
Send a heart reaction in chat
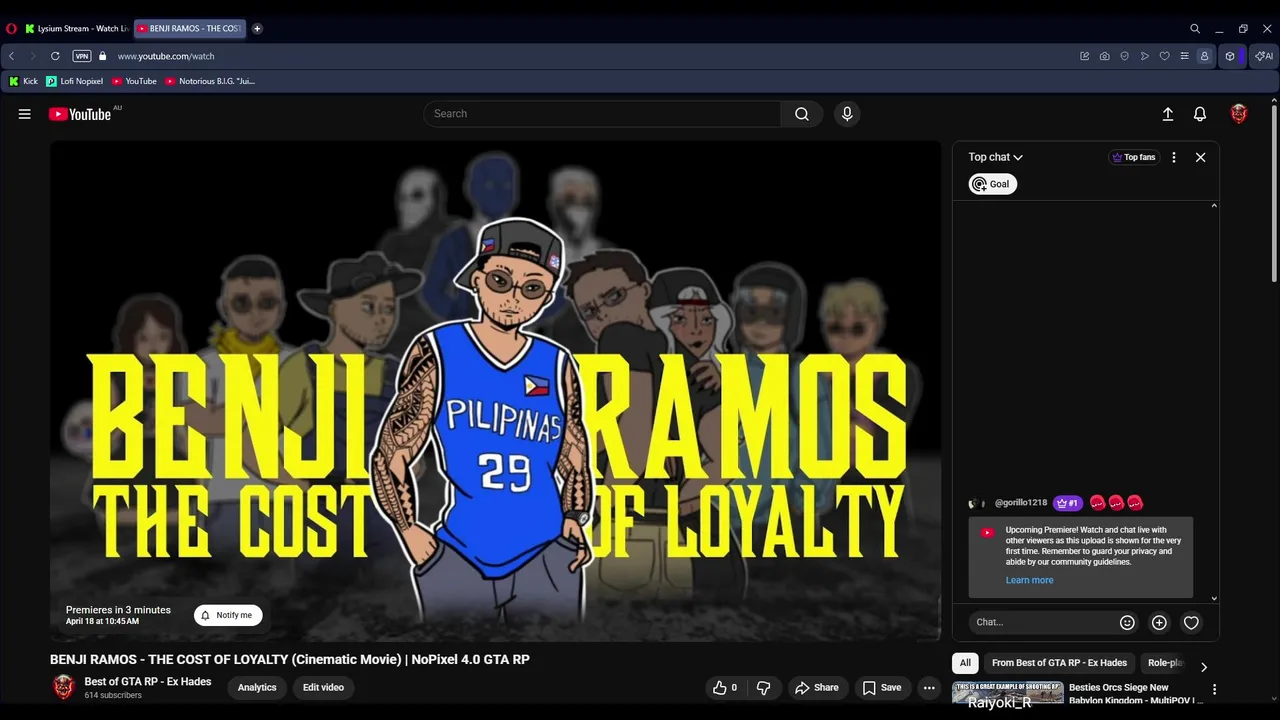[1191, 622]
